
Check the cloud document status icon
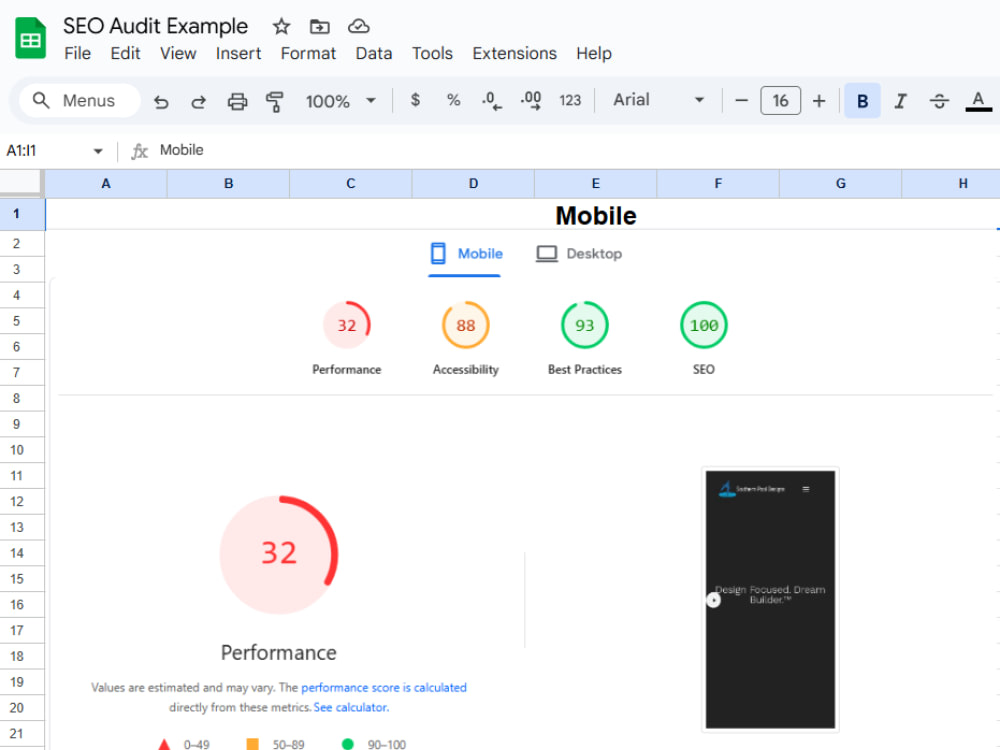358,26
